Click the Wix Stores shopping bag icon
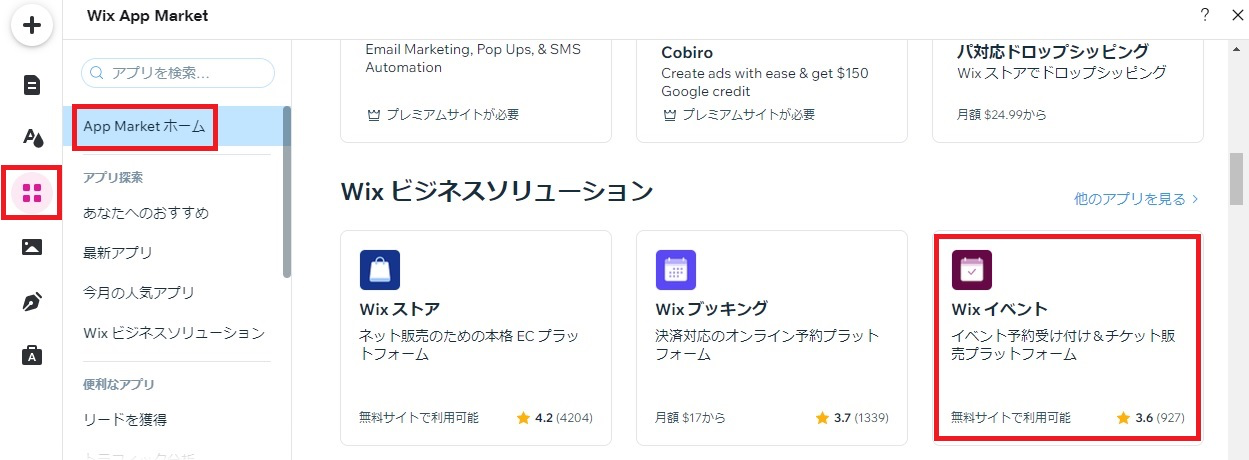 click(x=380, y=270)
